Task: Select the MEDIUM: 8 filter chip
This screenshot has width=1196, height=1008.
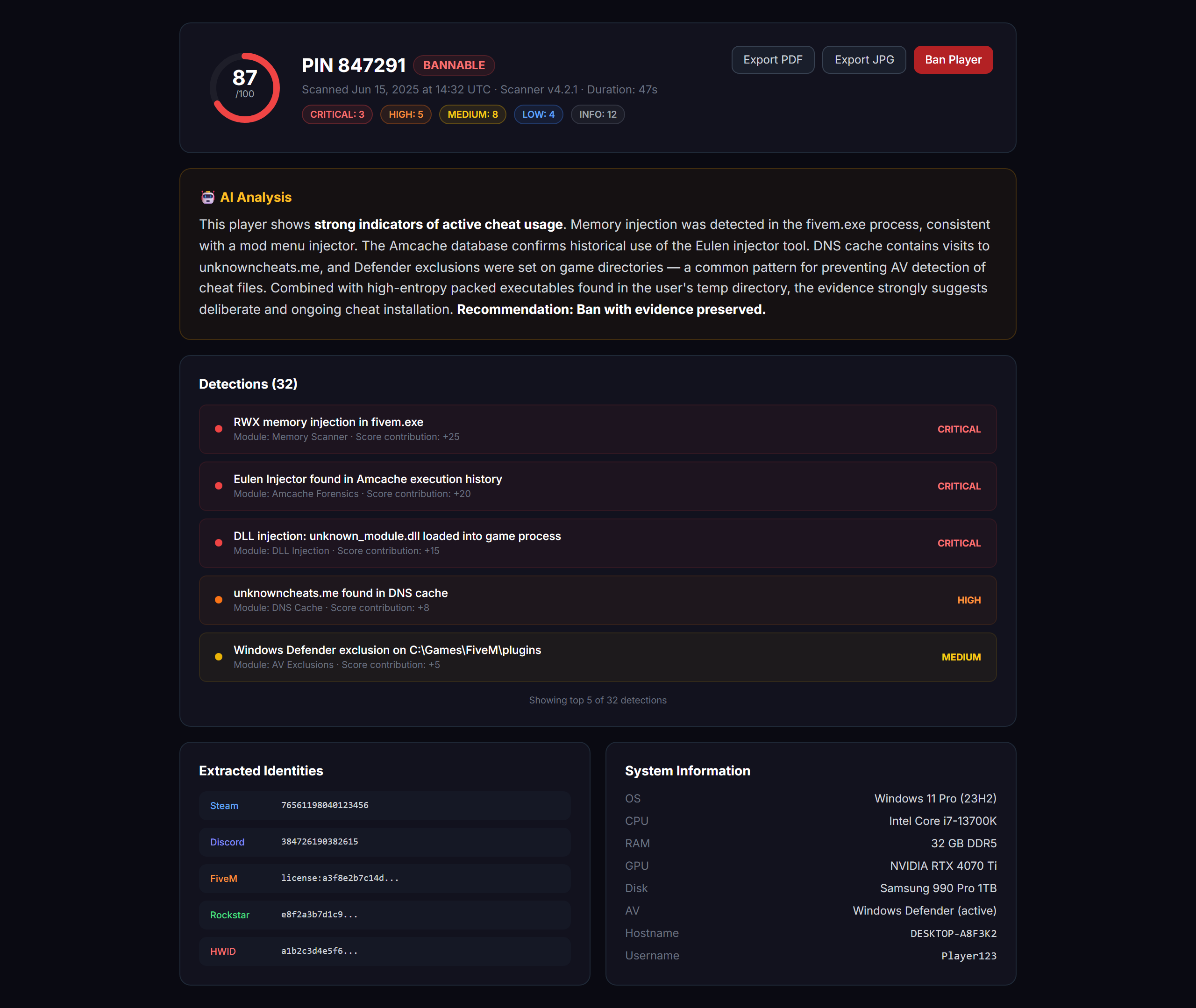Action: [472, 114]
